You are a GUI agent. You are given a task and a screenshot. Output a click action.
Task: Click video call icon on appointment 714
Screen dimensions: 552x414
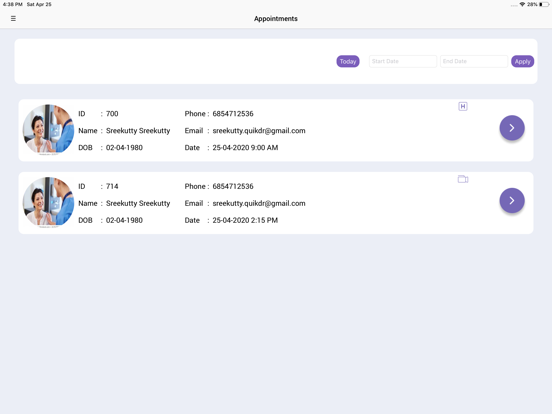click(463, 179)
